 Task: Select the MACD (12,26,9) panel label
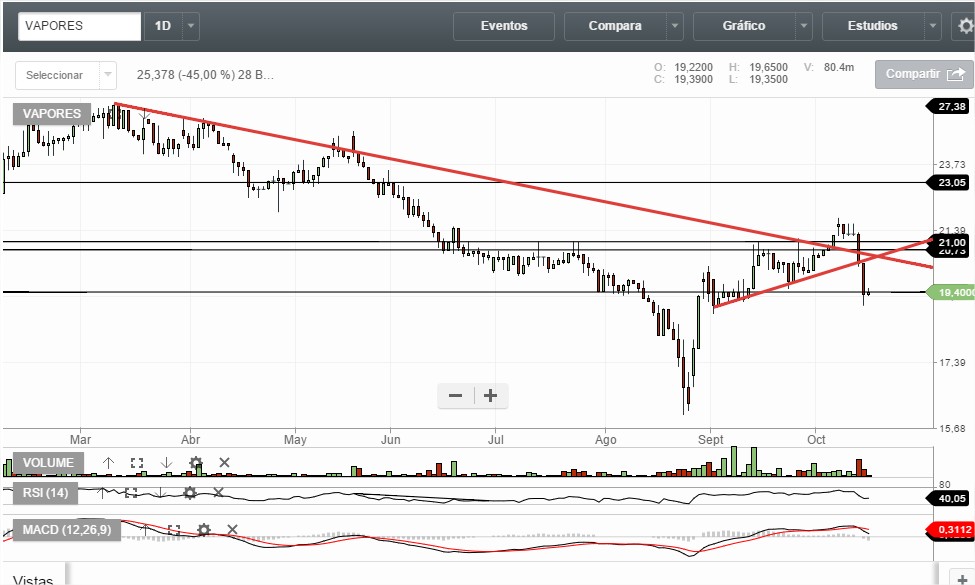67,530
